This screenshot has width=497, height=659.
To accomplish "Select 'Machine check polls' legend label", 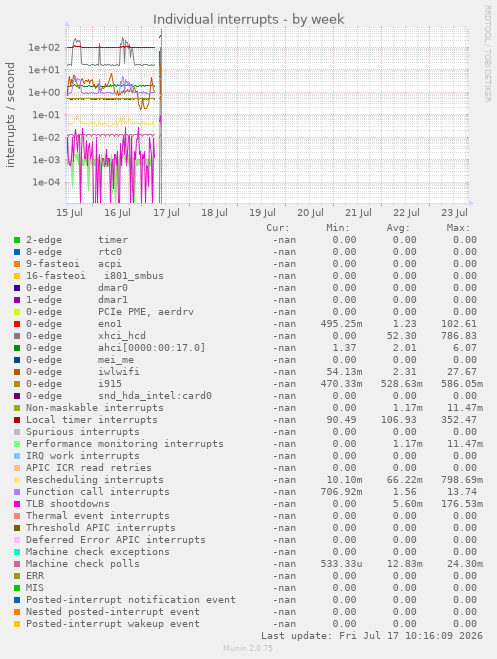I will [x=83, y=564].
